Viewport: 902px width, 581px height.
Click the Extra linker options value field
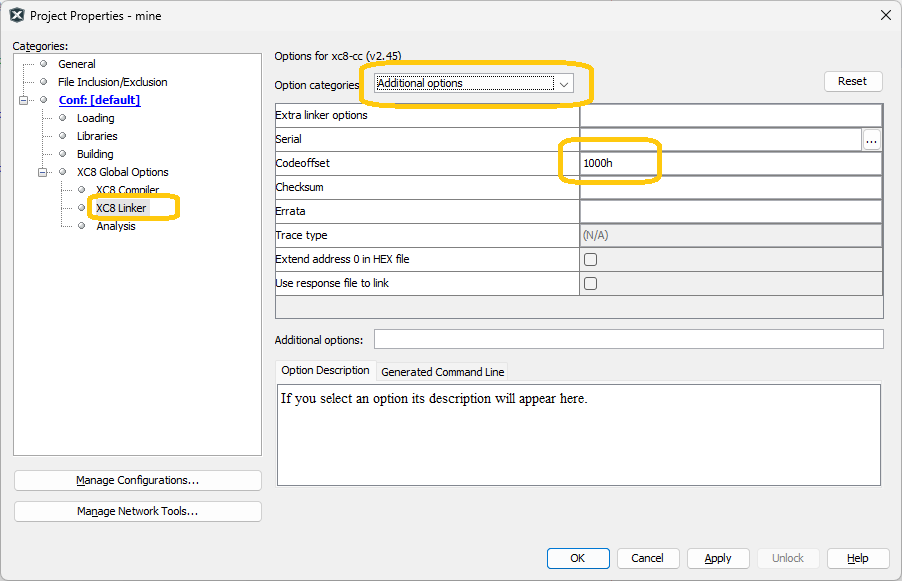pyautogui.click(x=731, y=115)
